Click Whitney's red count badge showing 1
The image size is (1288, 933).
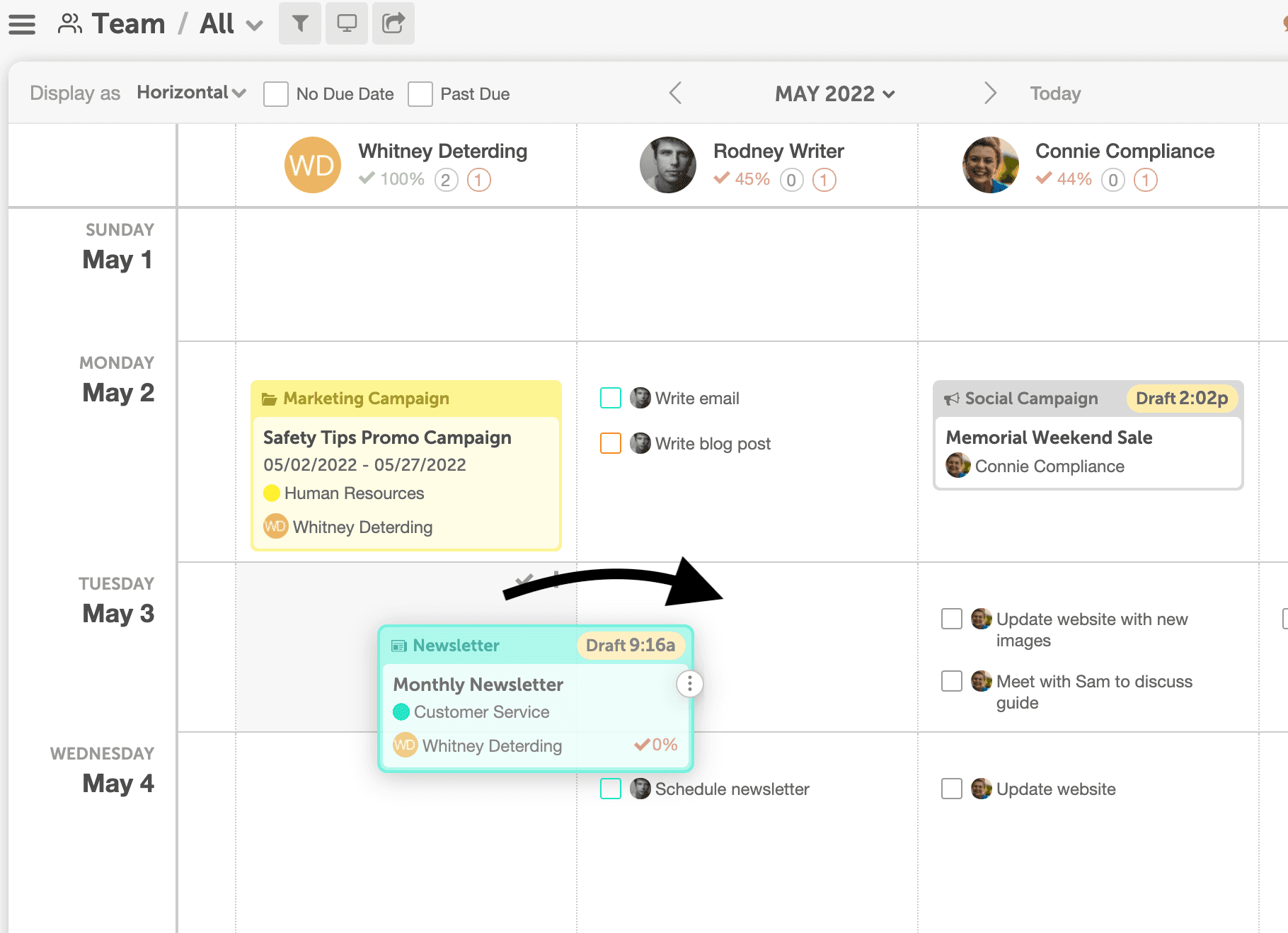pos(479,180)
